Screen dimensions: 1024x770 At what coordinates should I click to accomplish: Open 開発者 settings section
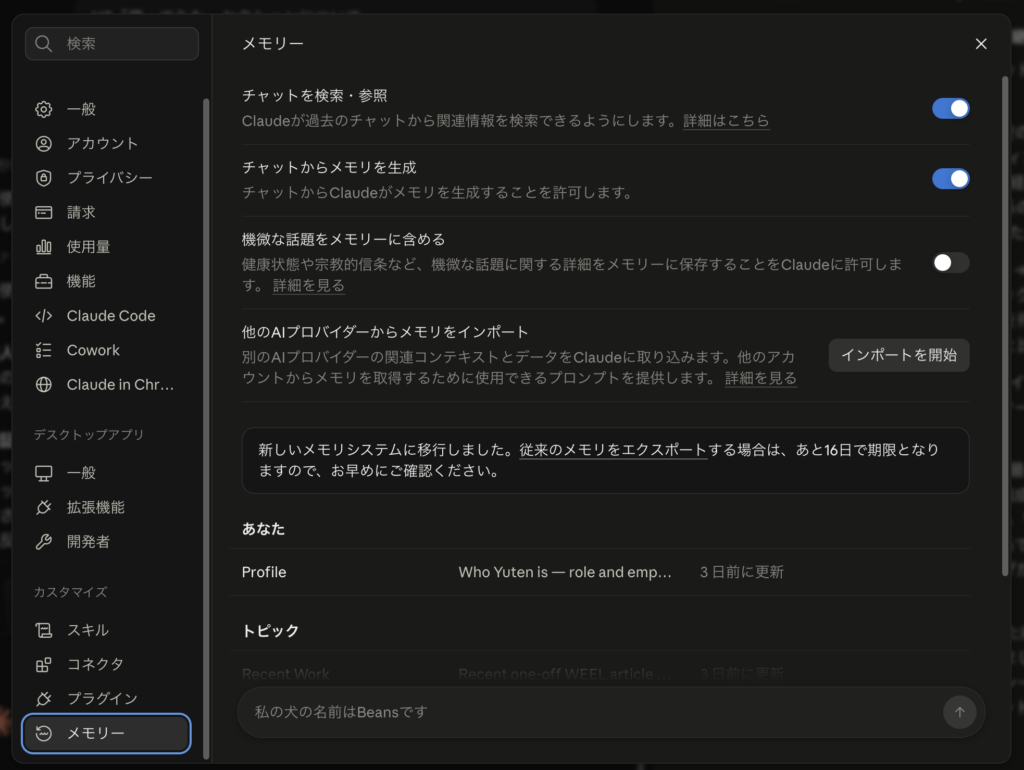[106, 542]
